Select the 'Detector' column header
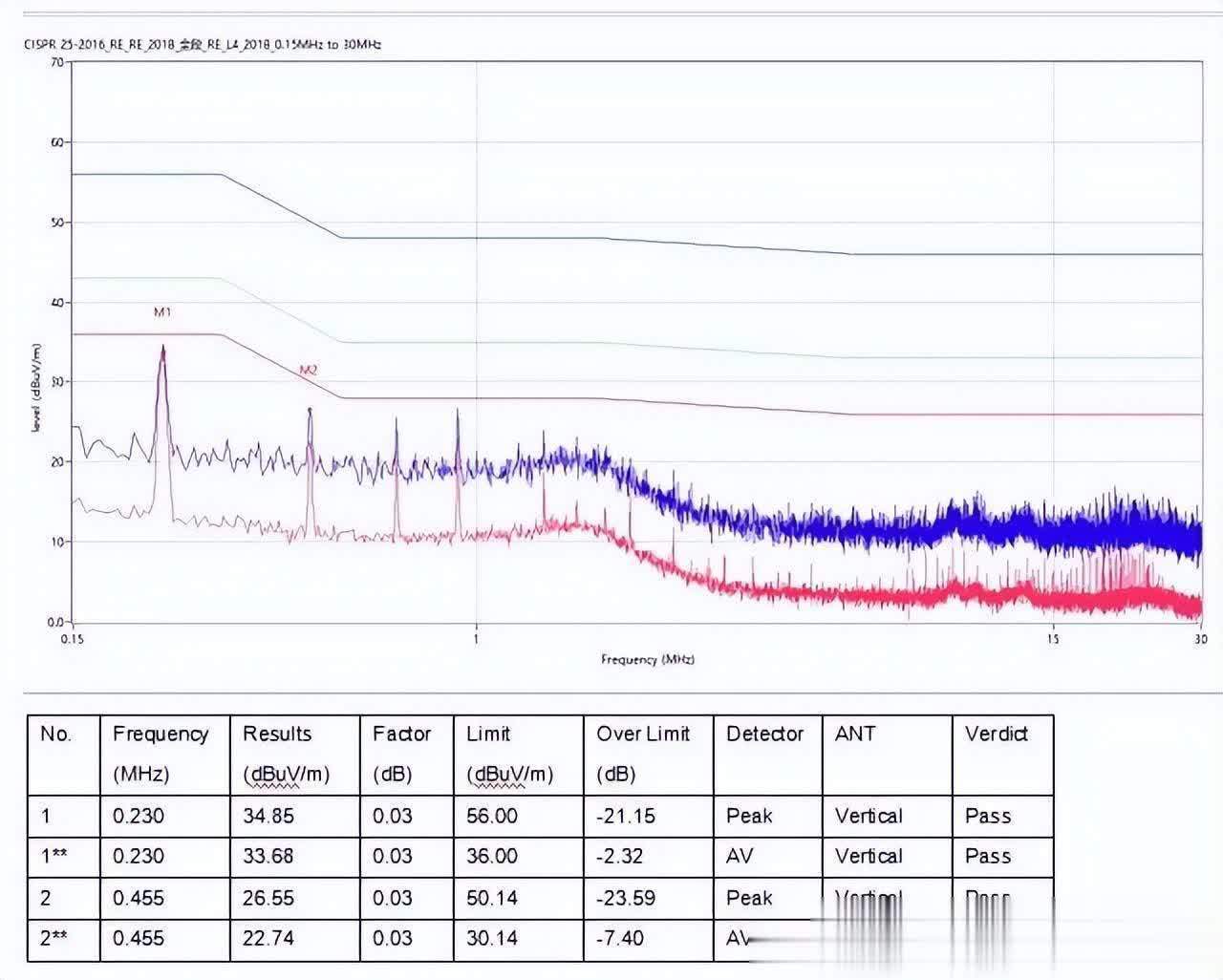Viewport: 1223px width, 980px height. (x=764, y=734)
